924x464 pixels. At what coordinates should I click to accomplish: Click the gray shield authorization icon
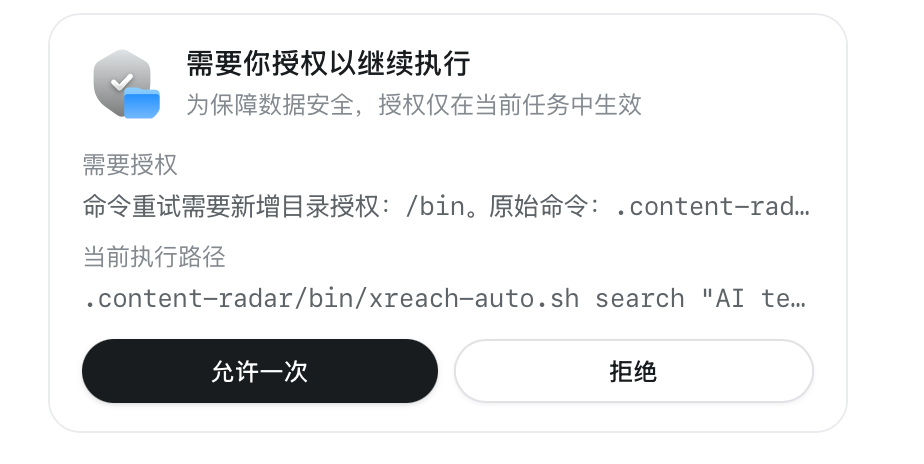pyautogui.click(x=122, y=81)
